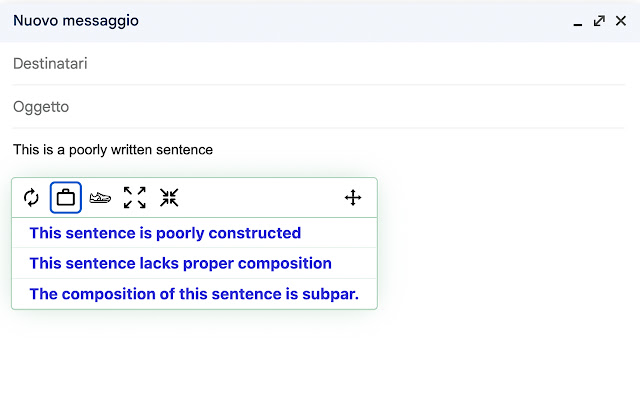Click into the Oggetto subject field

click(318, 107)
